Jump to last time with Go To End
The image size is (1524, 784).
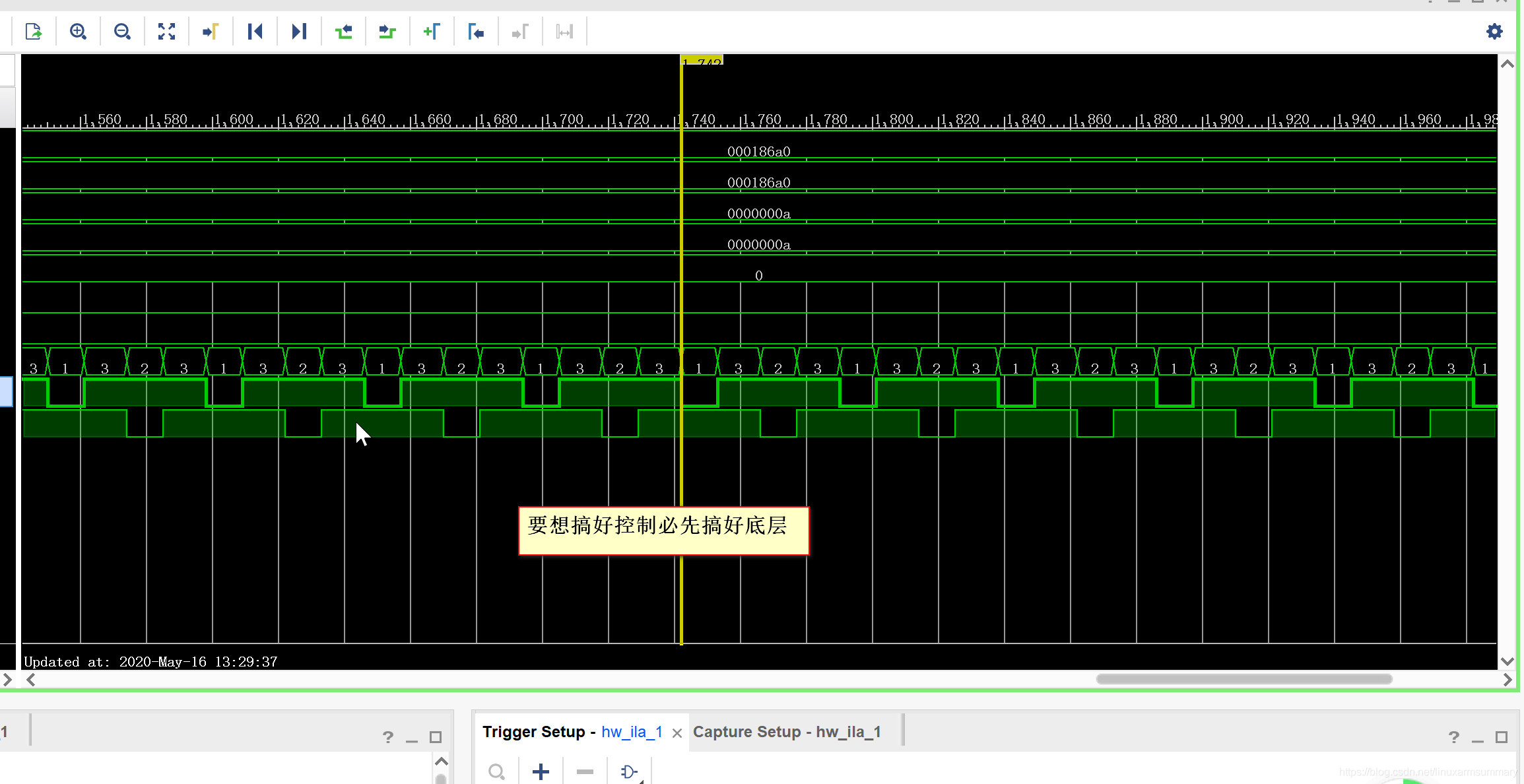coord(299,32)
